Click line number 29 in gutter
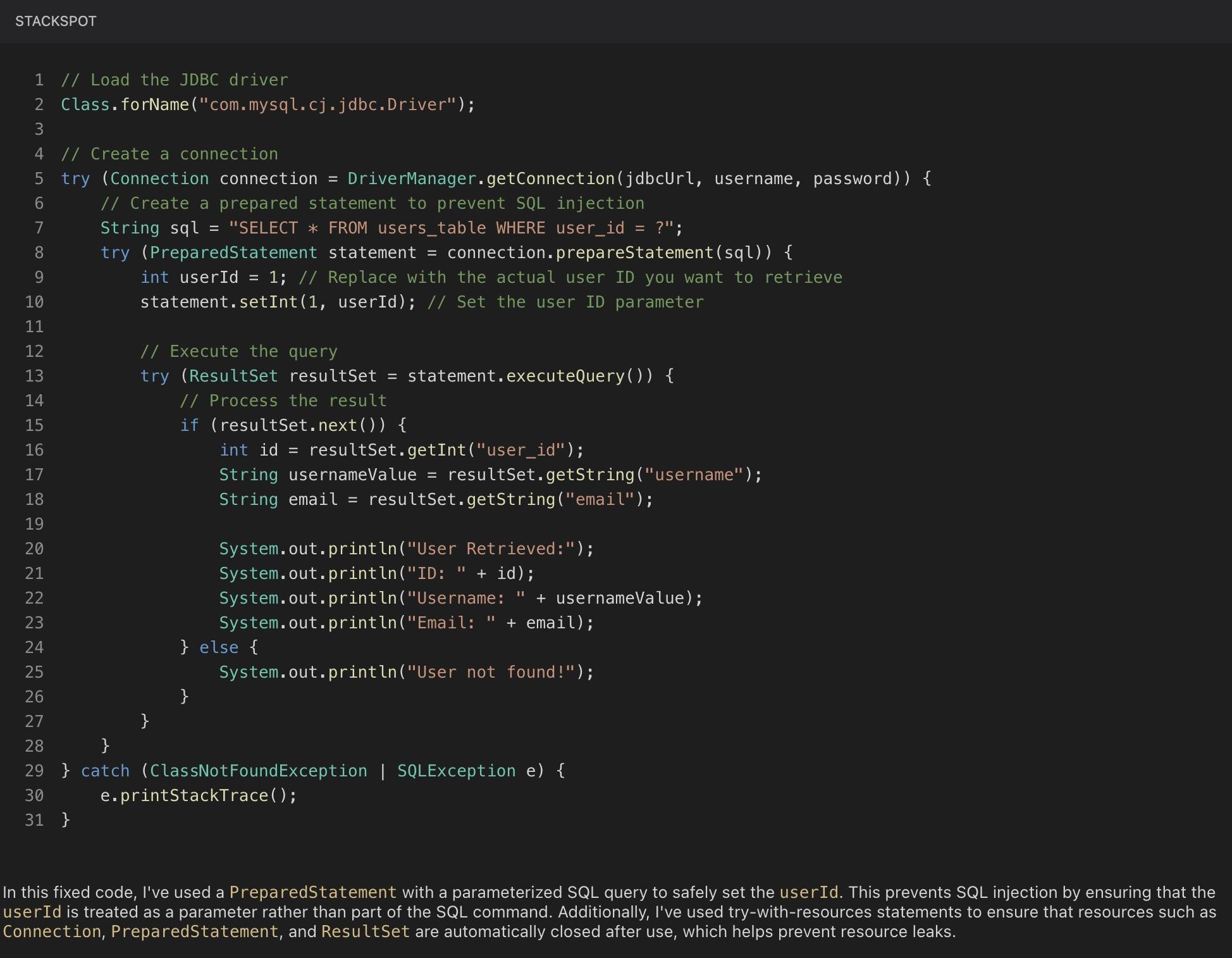Image resolution: width=1232 pixels, height=958 pixels. coord(34,771)
